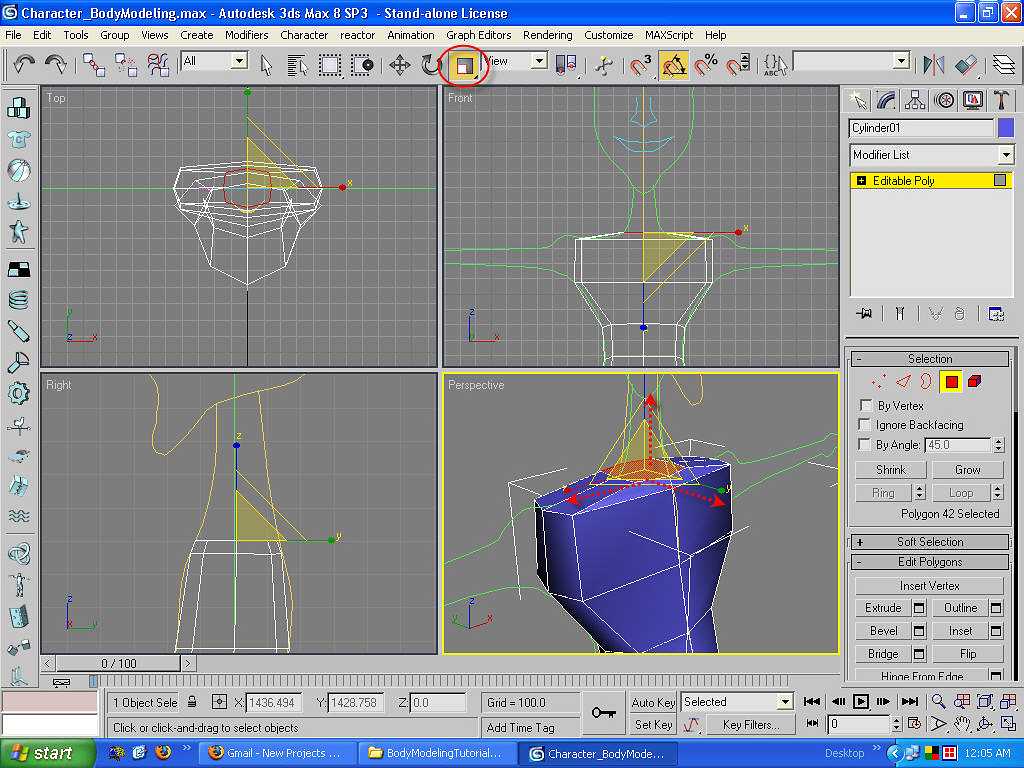The height and width of the screenshot is (768, 1024).
Task: Activate the Unlink Selection tool
Action: tap(126, 65)
